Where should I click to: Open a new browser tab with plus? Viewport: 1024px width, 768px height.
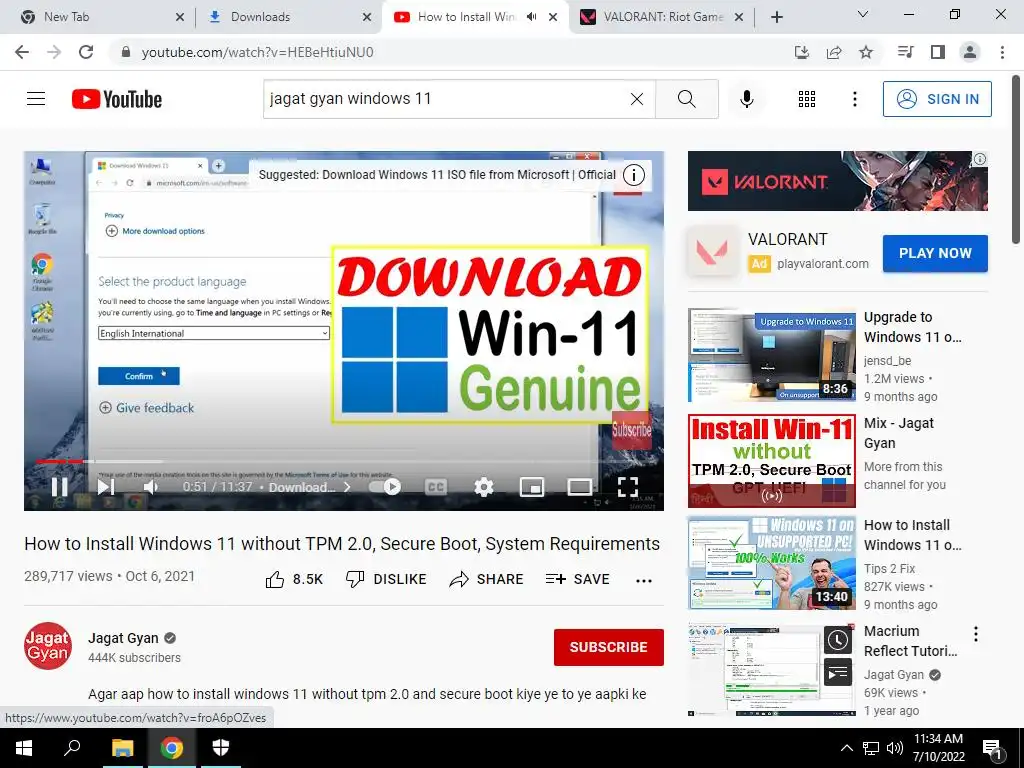776,17
